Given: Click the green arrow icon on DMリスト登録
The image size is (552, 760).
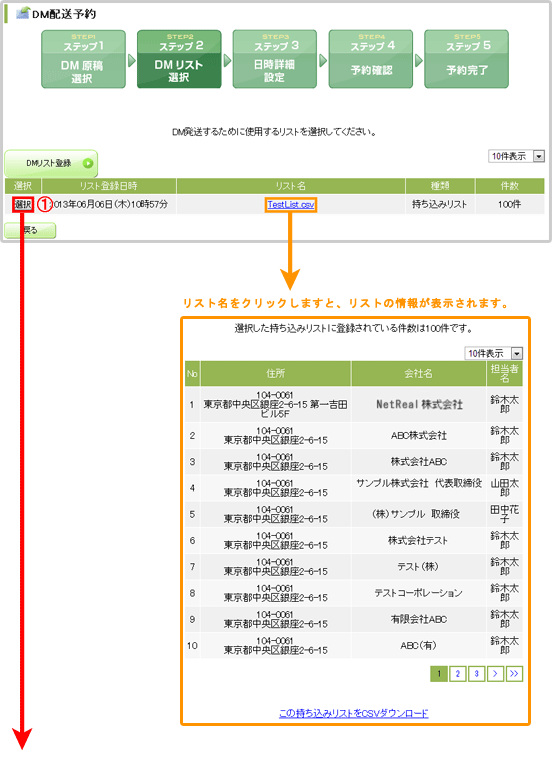Looking at the screenshot, I should coord(88,163).
